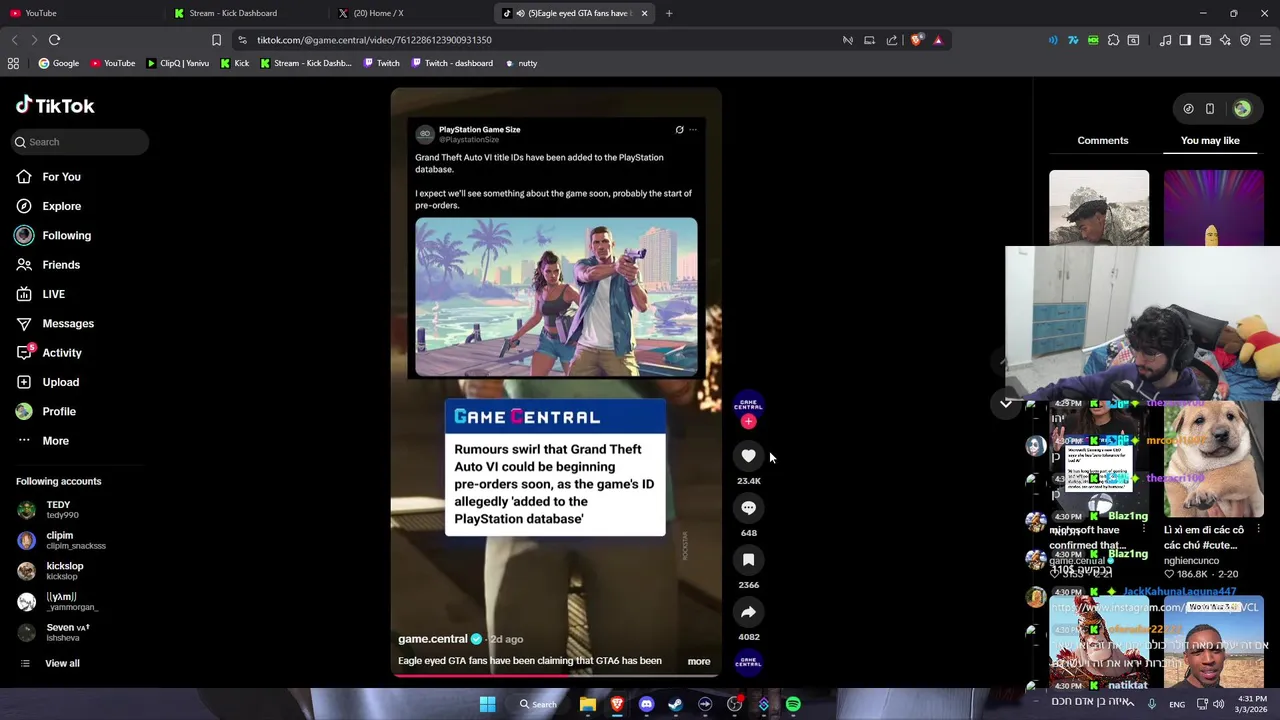Open Discord from the taskbar

(x=646, y=704)
